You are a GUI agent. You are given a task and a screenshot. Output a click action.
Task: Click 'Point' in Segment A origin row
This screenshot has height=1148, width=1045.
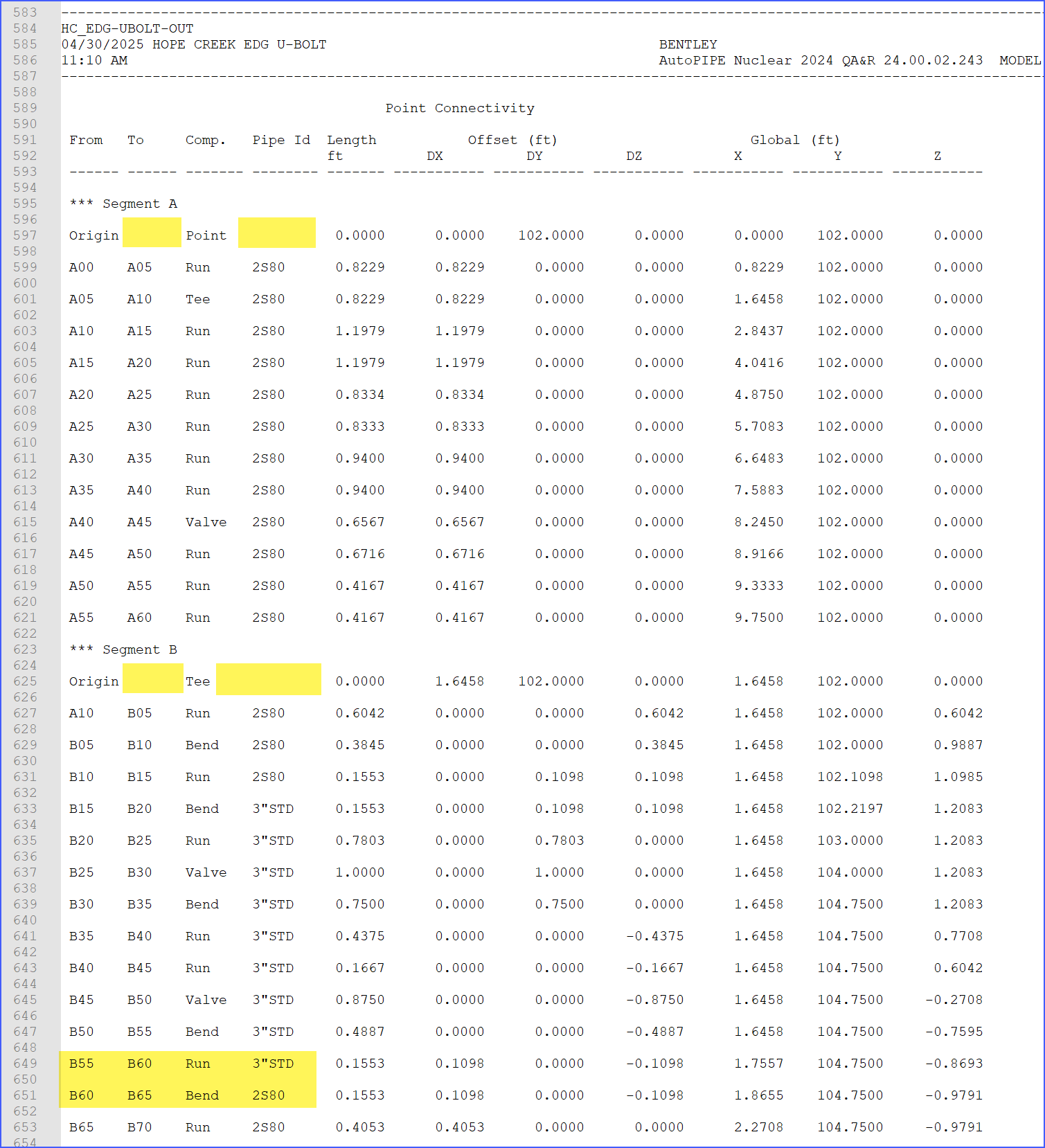click(x=206, y=235)
